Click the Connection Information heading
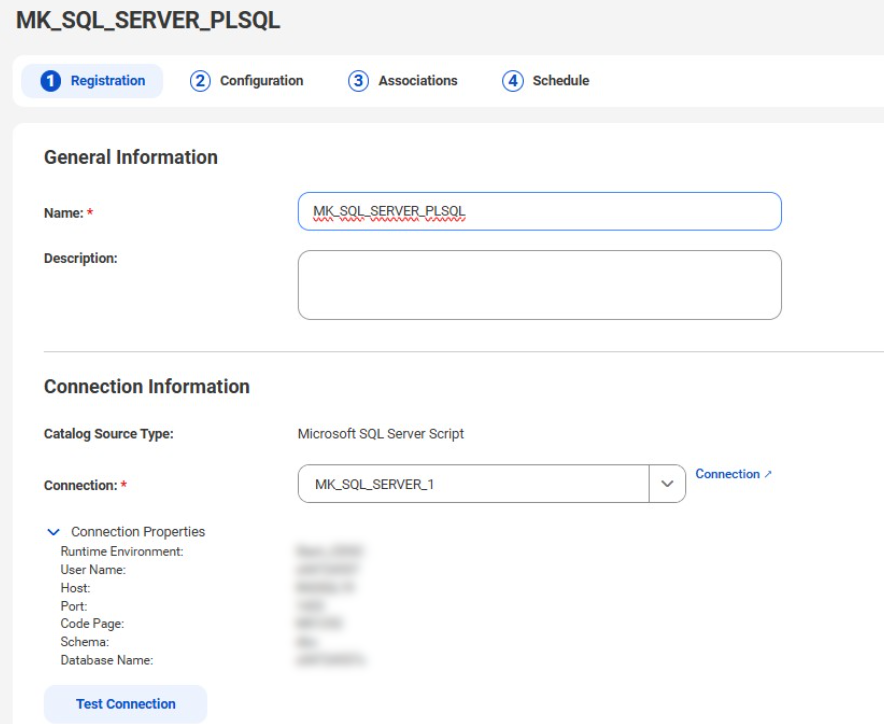 [147, 387]
